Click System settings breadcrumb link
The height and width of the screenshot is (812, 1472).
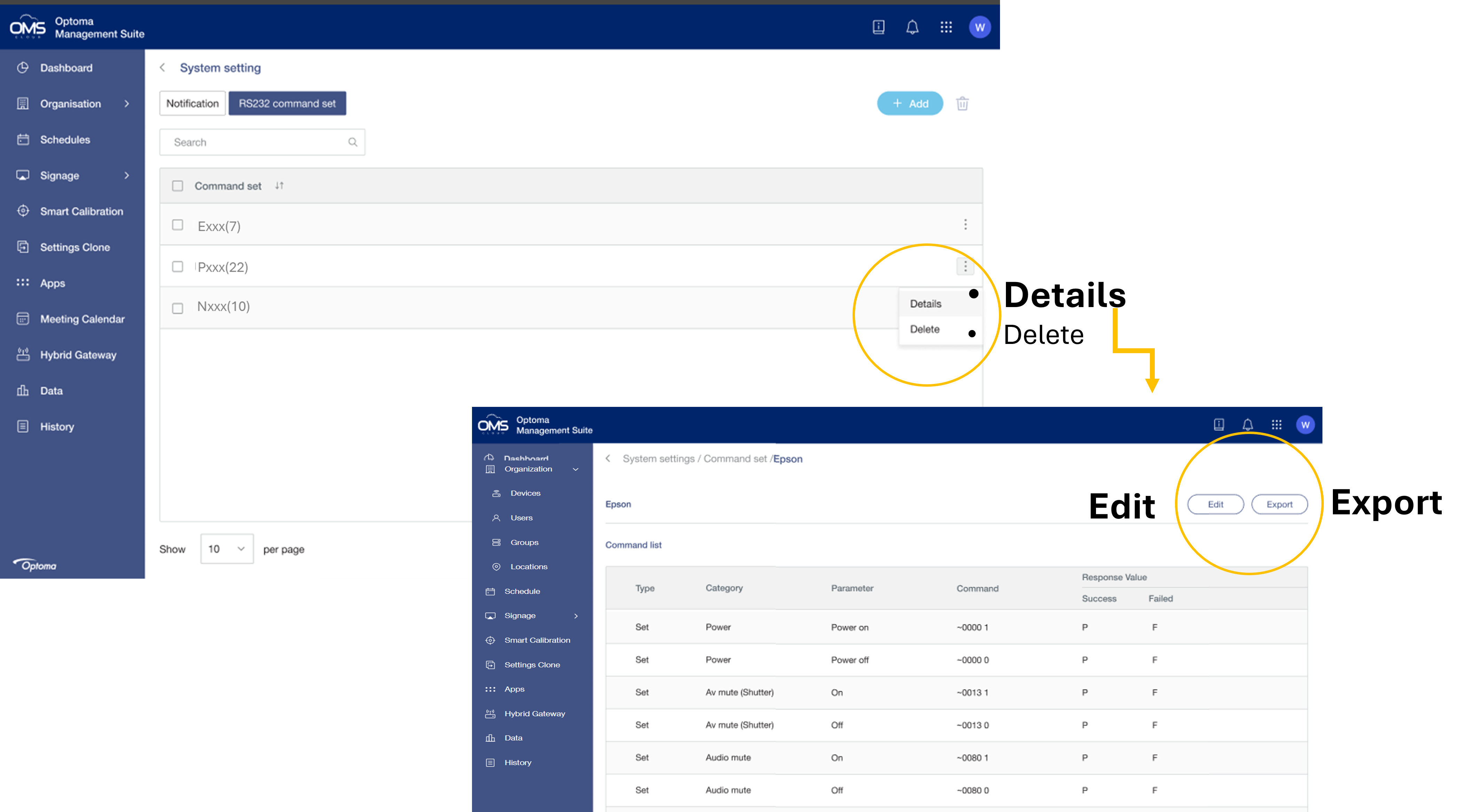pos(658,459)
